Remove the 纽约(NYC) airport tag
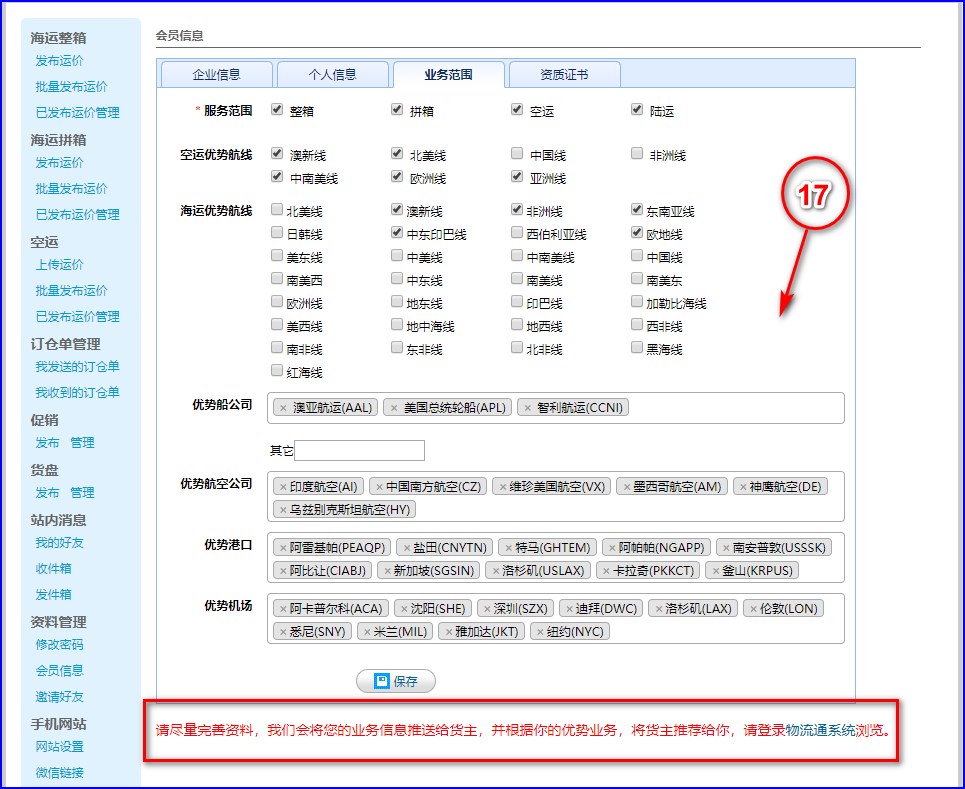 click(540, 632)
